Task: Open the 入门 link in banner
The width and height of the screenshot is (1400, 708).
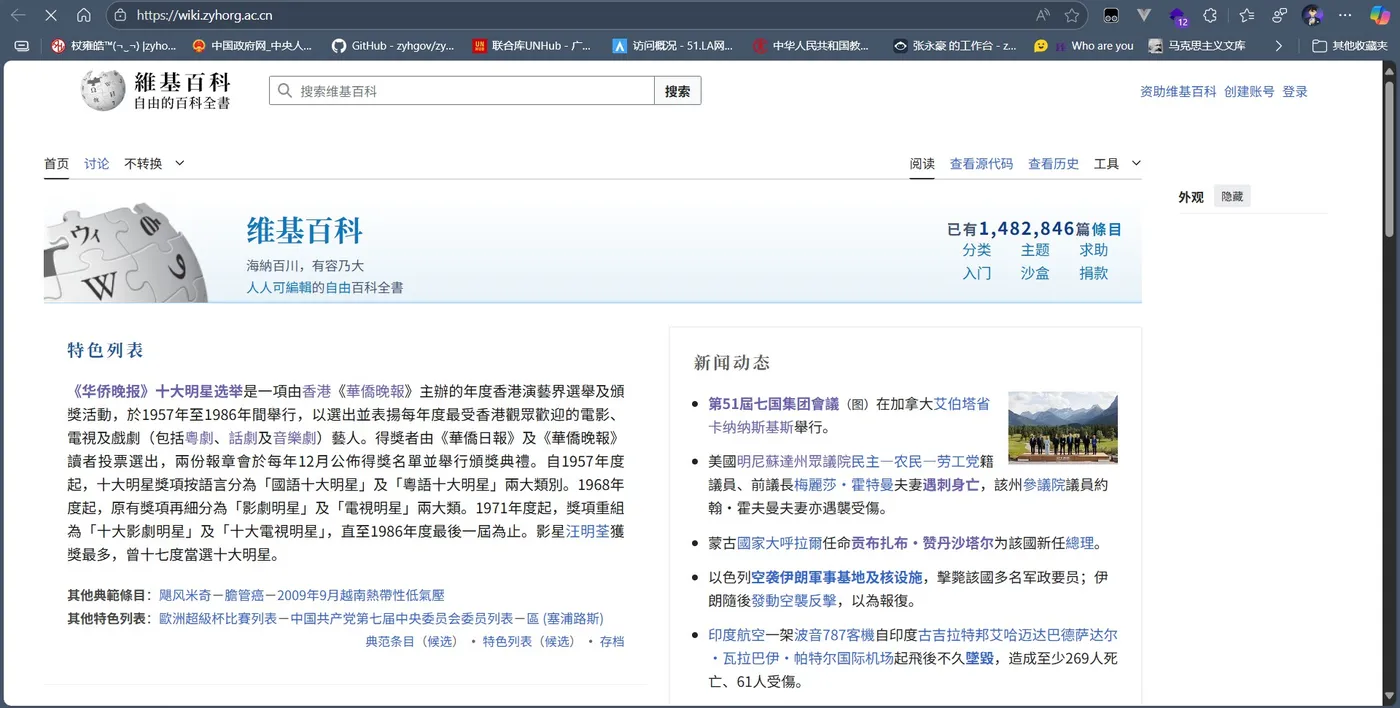Action: [977, 273]
